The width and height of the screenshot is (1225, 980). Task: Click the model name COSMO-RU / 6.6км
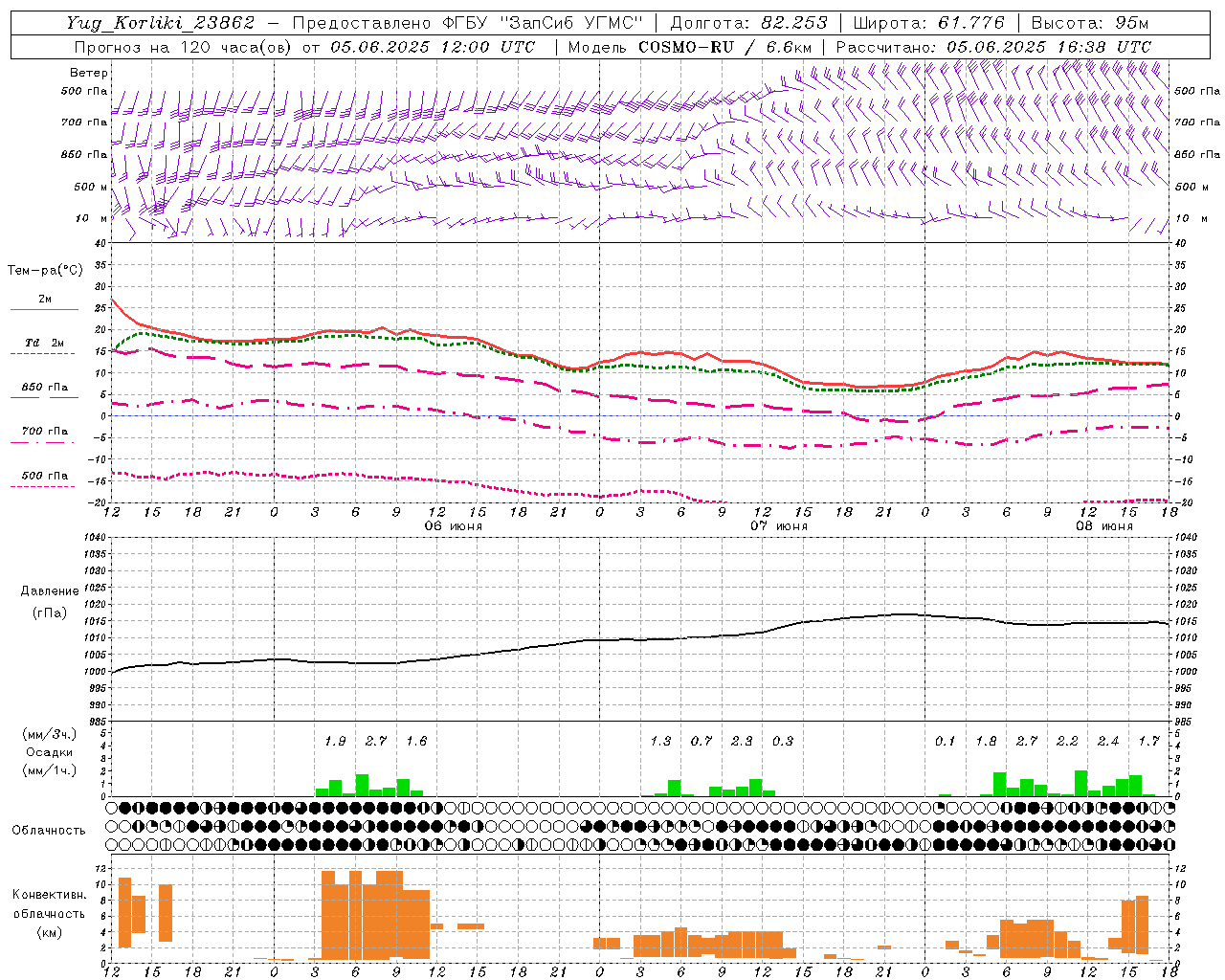[725, 47]
